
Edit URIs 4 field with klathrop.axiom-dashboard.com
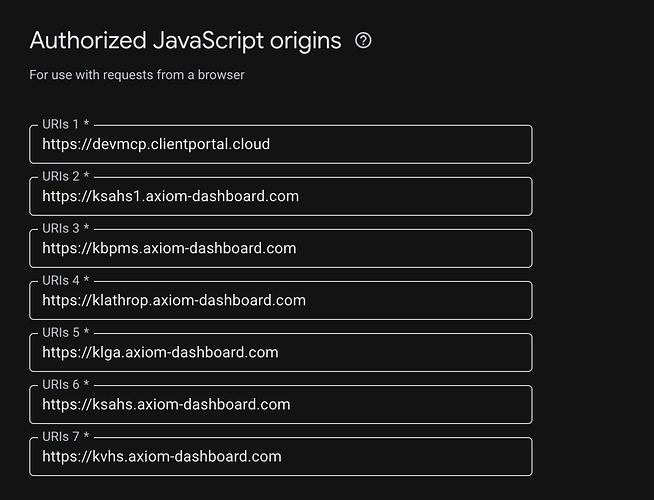(x=281, y=301)
